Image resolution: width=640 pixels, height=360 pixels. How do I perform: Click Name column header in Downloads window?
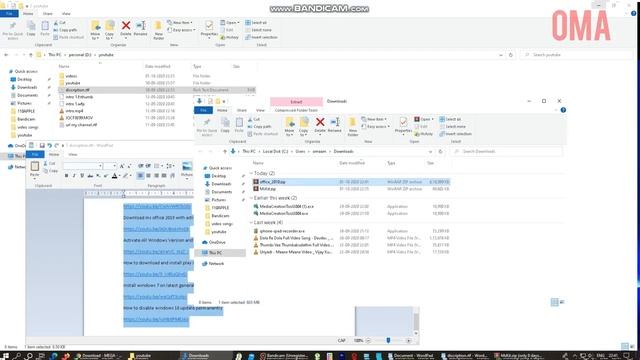tap(258, 163)
